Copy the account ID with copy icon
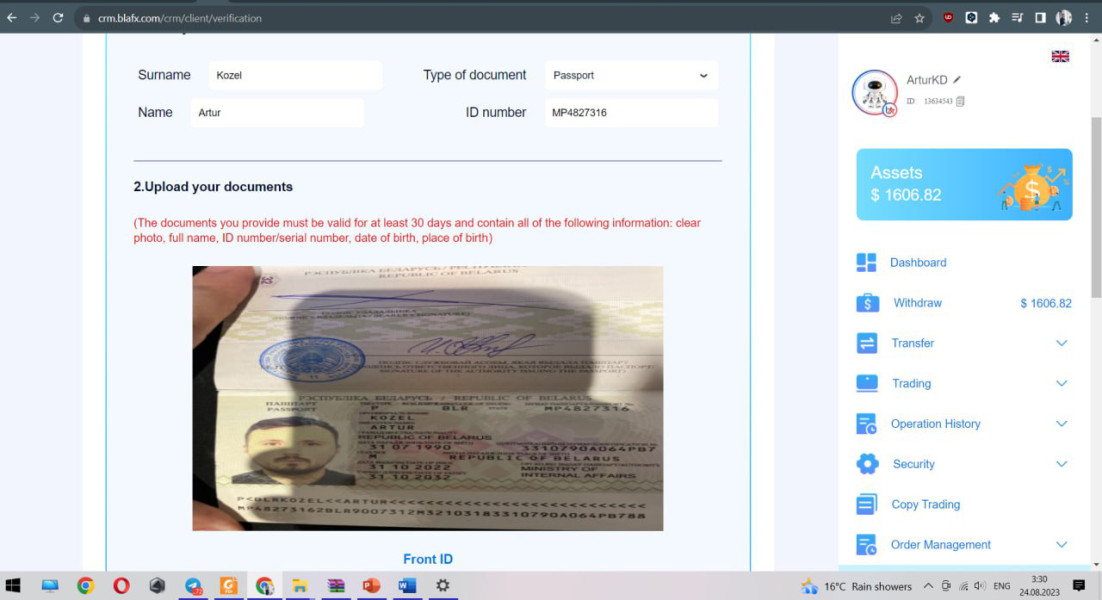 point(960,101)
